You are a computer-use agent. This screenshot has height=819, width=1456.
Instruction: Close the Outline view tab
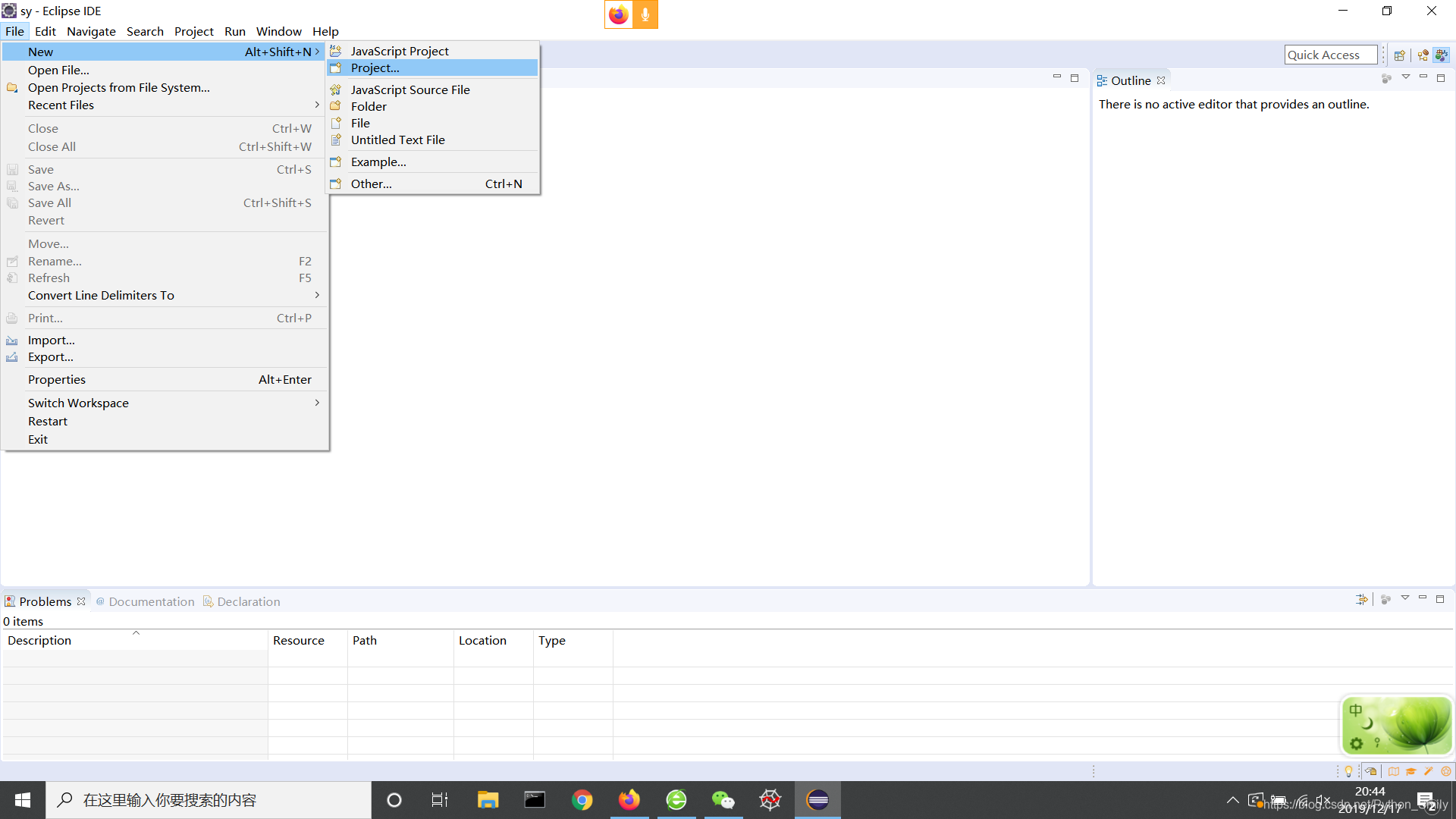(1161, 80)
